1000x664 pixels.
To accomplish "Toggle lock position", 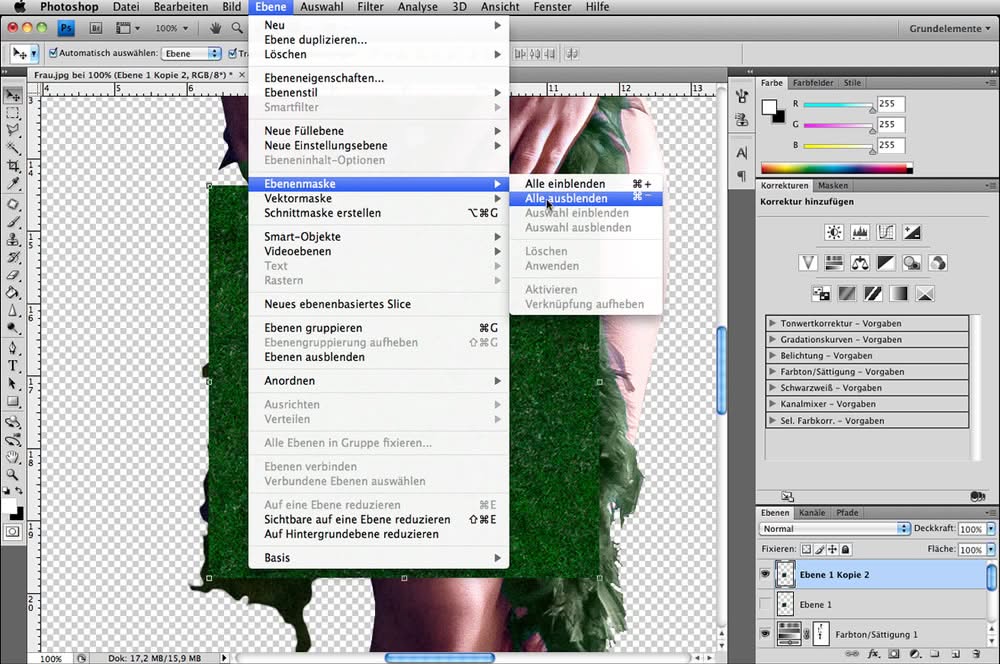I will (x=832, y=549).
